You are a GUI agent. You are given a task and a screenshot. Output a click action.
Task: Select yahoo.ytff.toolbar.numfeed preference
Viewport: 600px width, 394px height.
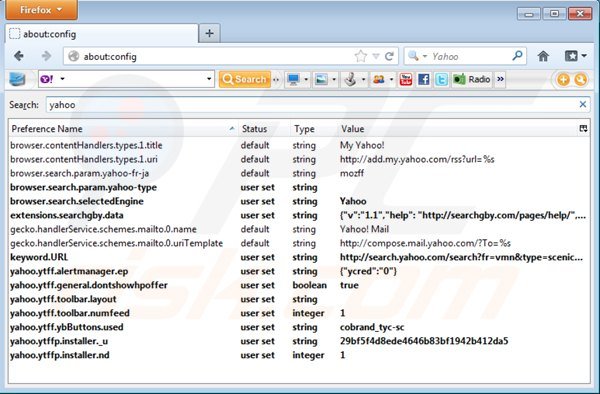tap(299, 313)
